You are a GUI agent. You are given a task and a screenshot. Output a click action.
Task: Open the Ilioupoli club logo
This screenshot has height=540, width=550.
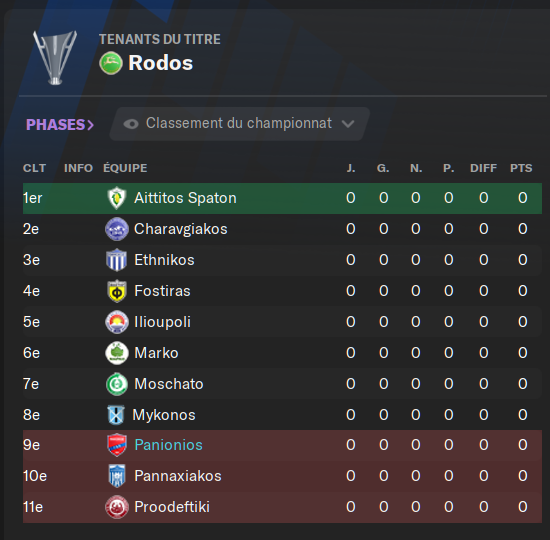(x=116, y=322)
